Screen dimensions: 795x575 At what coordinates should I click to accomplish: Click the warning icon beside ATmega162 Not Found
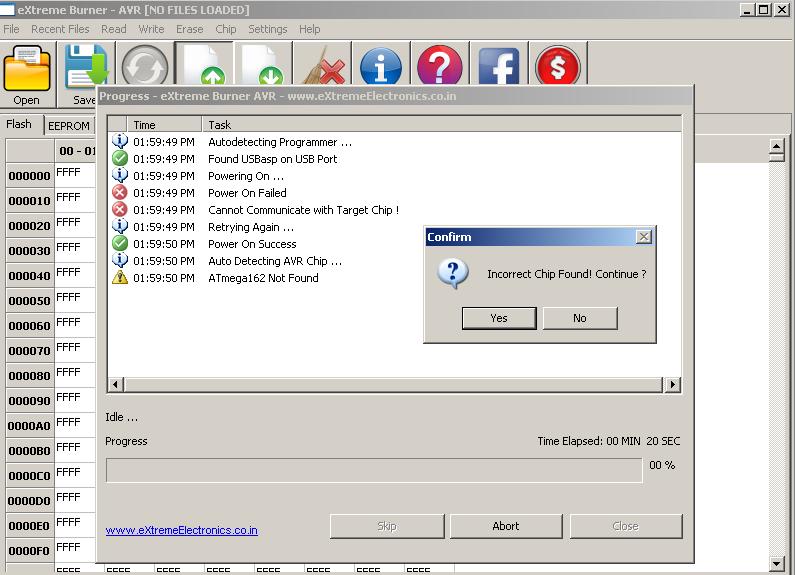[120, 277]
